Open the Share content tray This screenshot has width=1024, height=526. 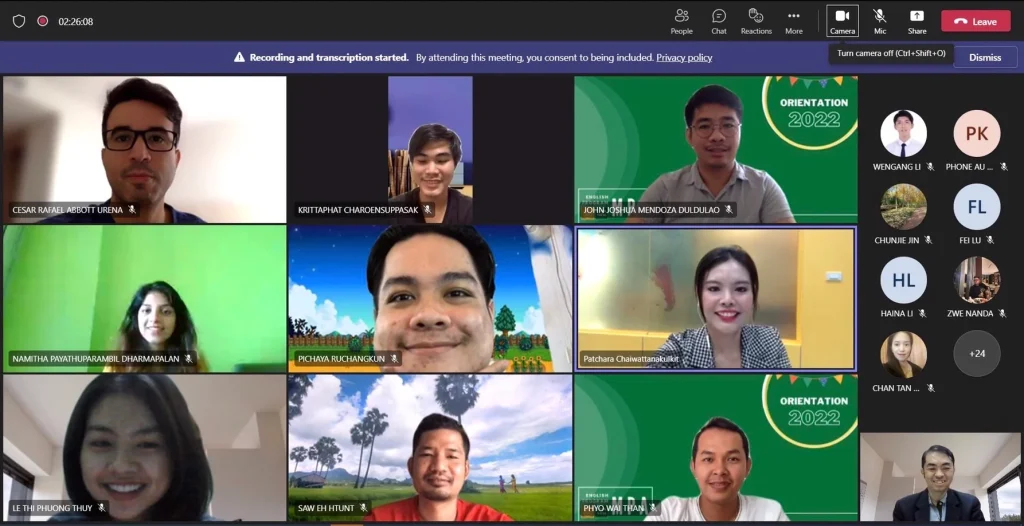[x=917, y=21]
